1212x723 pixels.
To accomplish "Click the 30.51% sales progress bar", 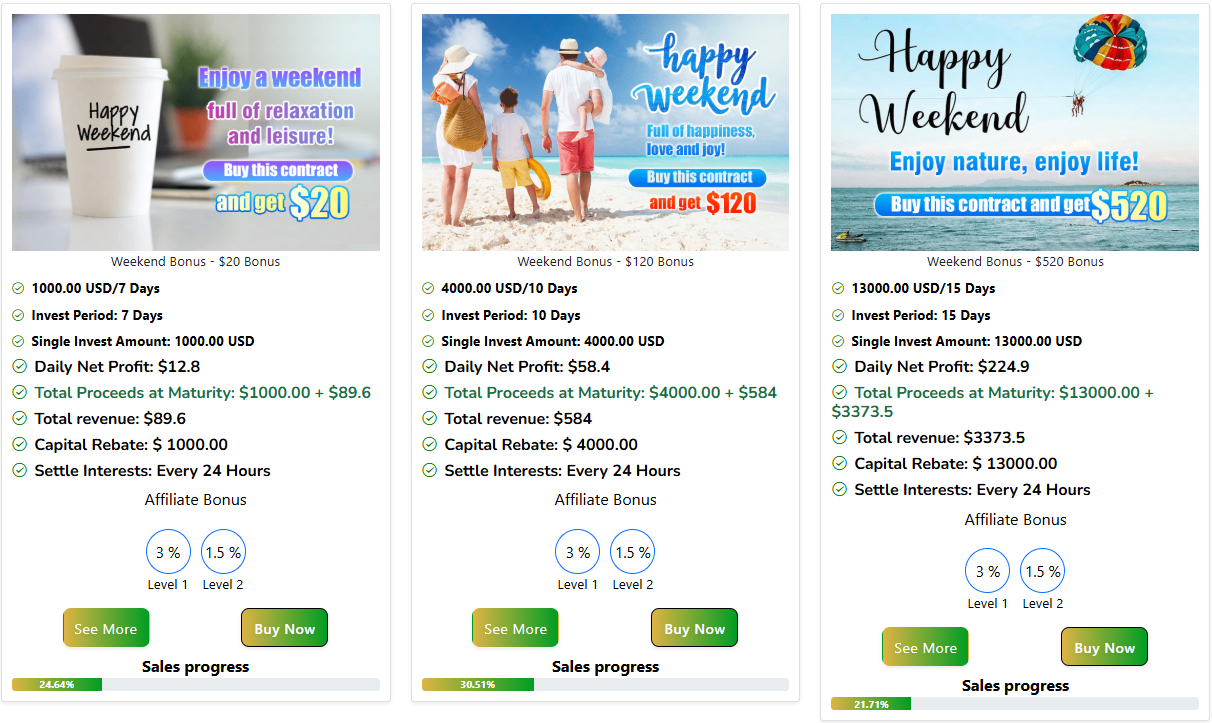I will (606, 685).
